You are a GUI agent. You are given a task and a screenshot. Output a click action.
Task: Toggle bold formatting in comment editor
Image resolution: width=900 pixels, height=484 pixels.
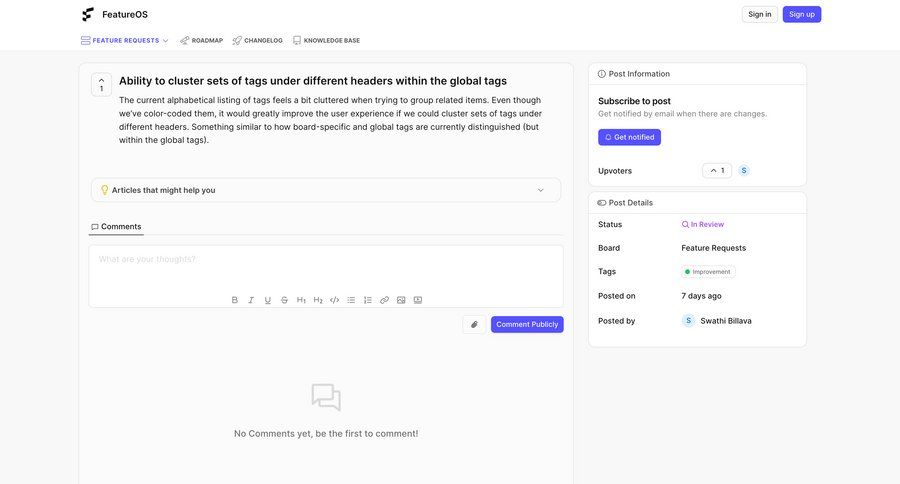(x=234, y=300)
